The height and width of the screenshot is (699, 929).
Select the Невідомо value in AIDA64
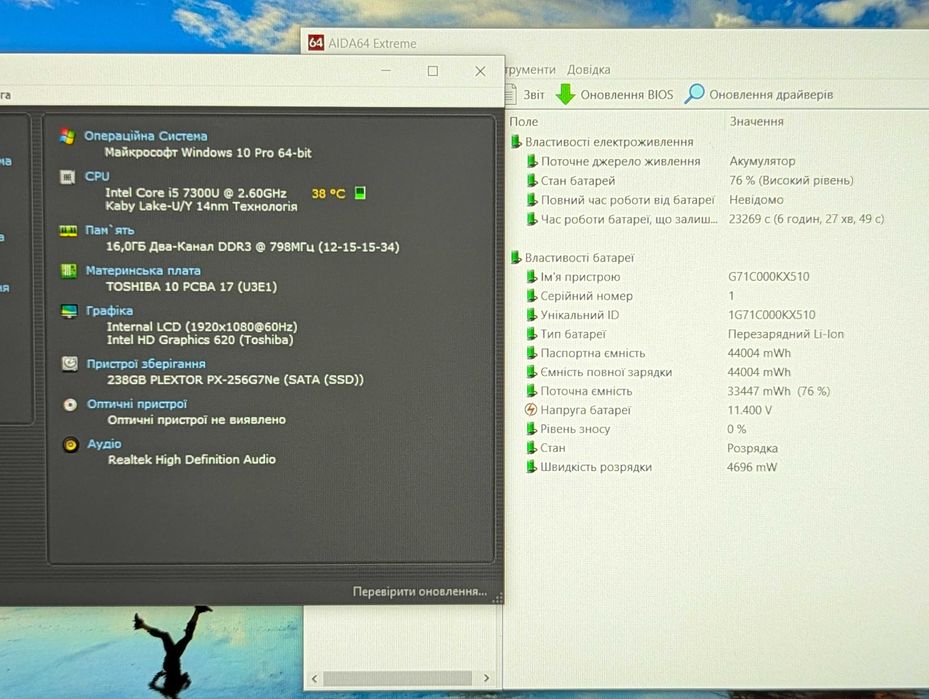[x=756, y=200]
